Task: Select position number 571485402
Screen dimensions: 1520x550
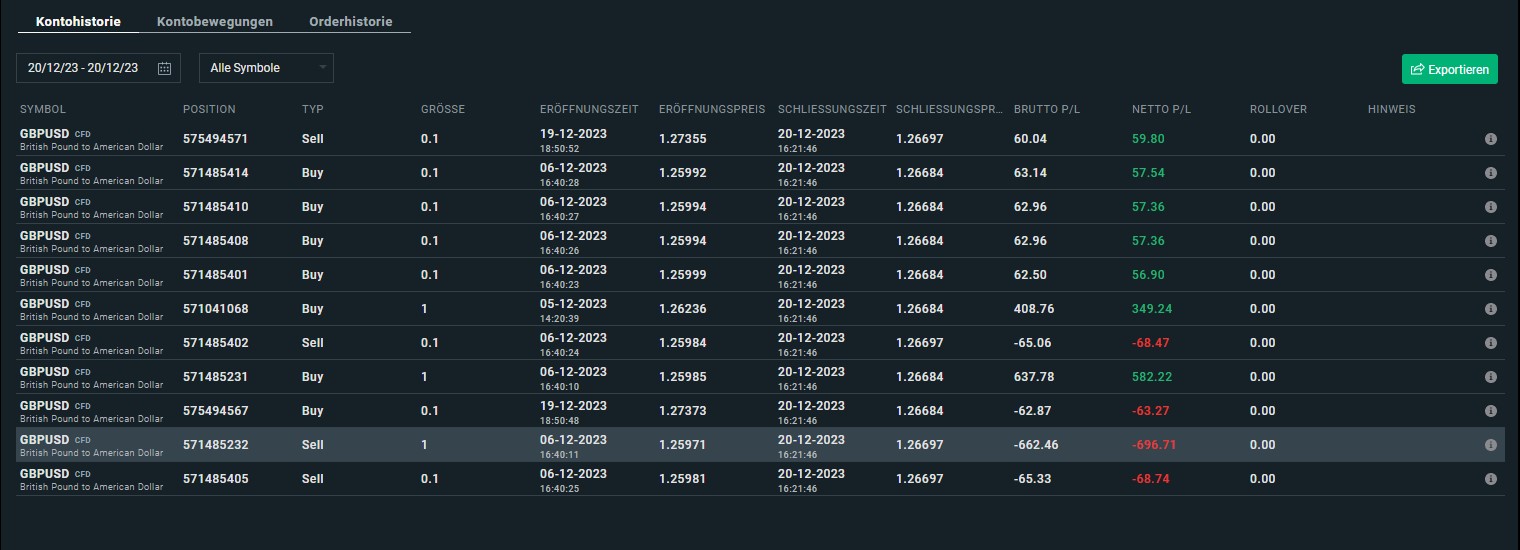Action: (x=215, y=343)
